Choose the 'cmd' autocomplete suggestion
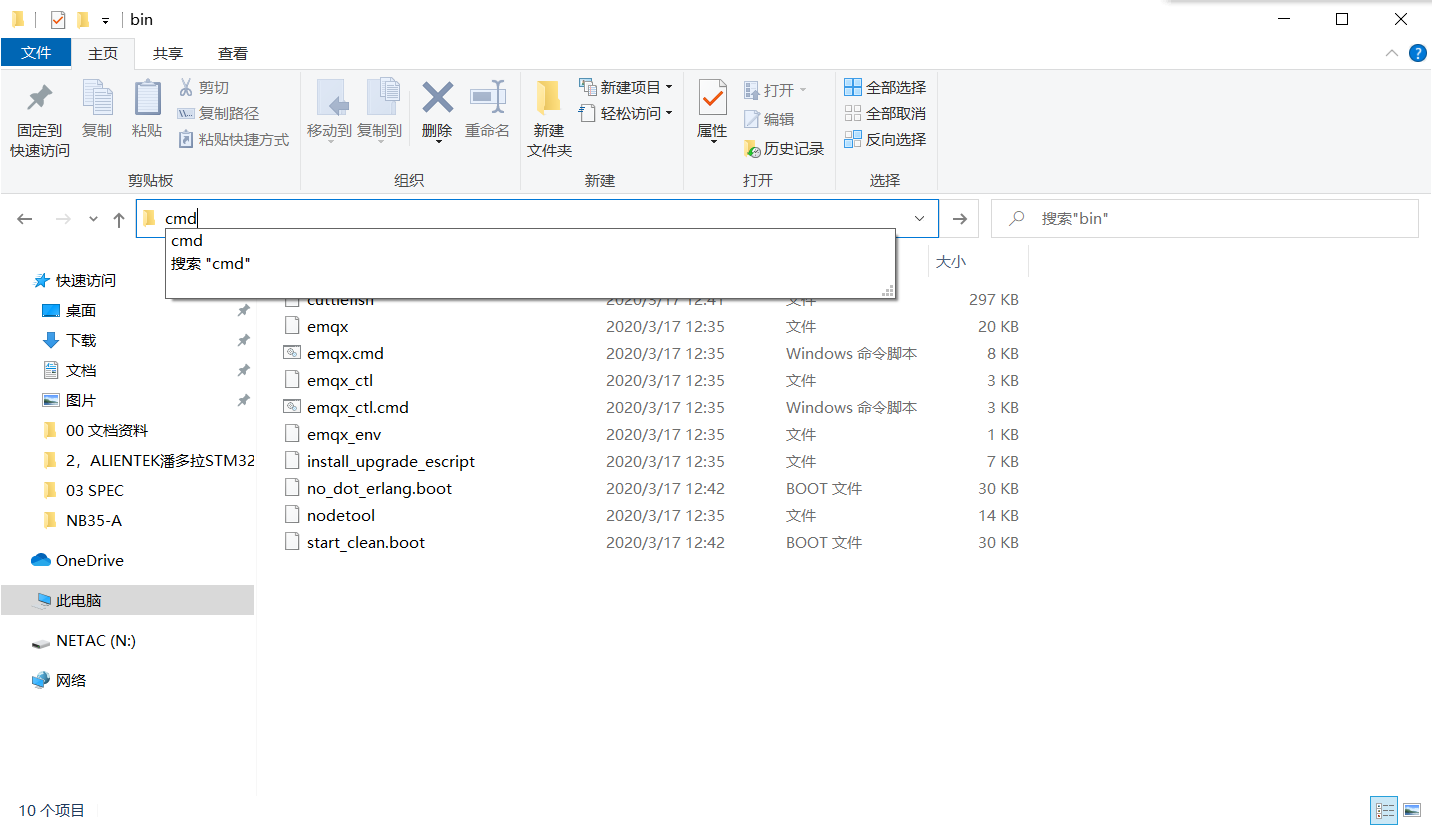This screenshot has width=1432, height=826. point(529,241)
